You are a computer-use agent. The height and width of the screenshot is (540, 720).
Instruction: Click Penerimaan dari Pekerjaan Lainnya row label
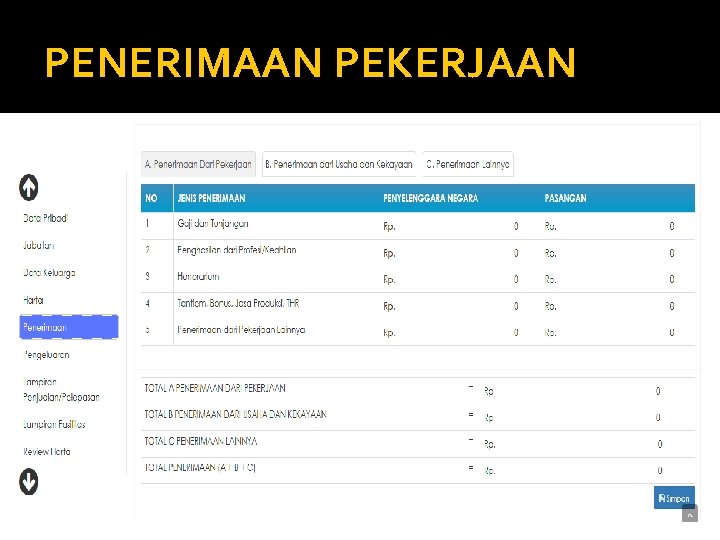[242, 330]
